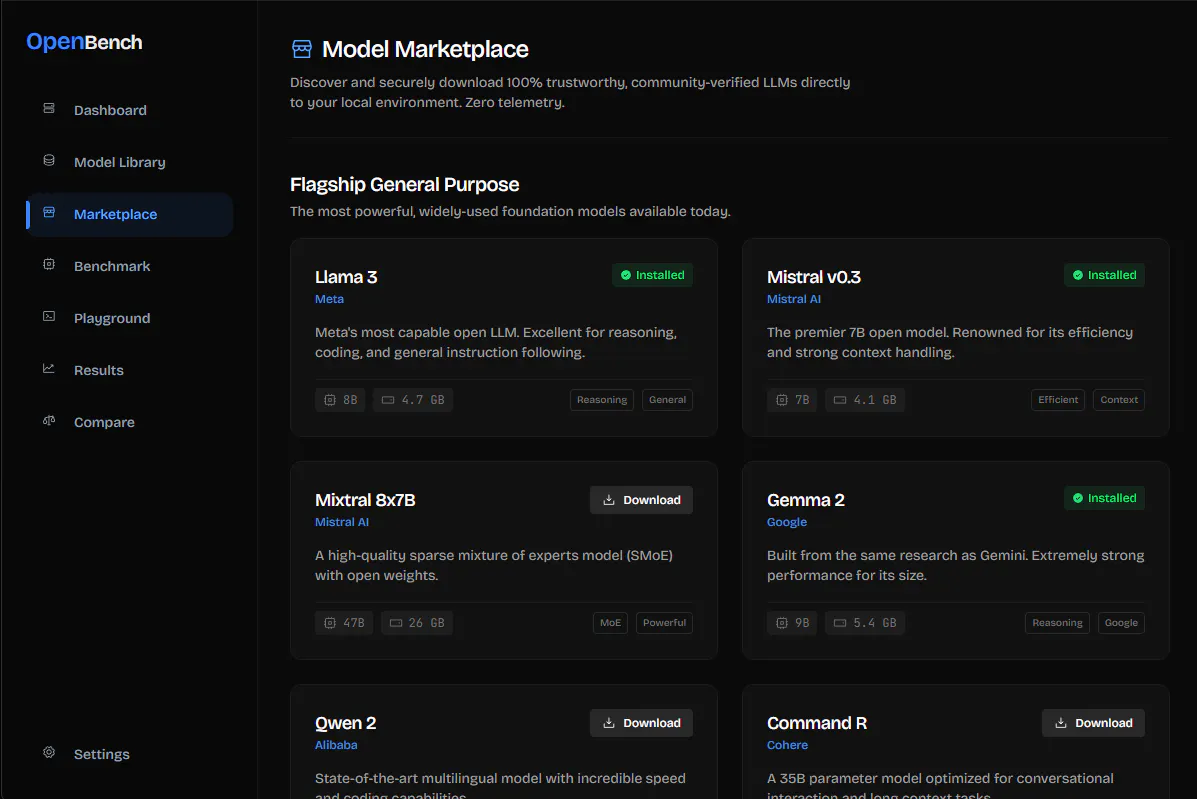Click the Results chart icon

(49, 368)
